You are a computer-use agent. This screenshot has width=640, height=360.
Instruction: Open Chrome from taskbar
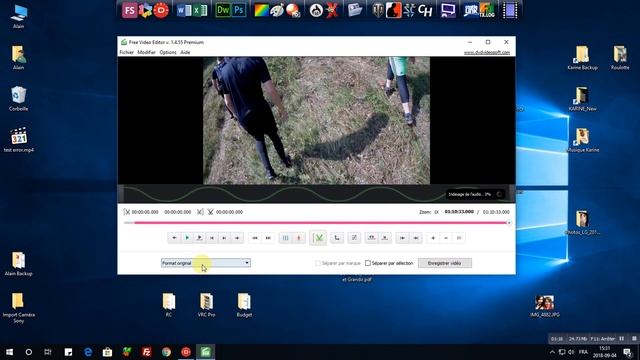tap(166, 352)
